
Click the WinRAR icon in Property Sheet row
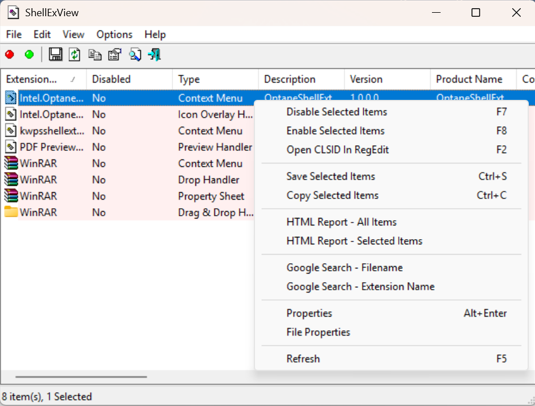(x=11, y=196)
